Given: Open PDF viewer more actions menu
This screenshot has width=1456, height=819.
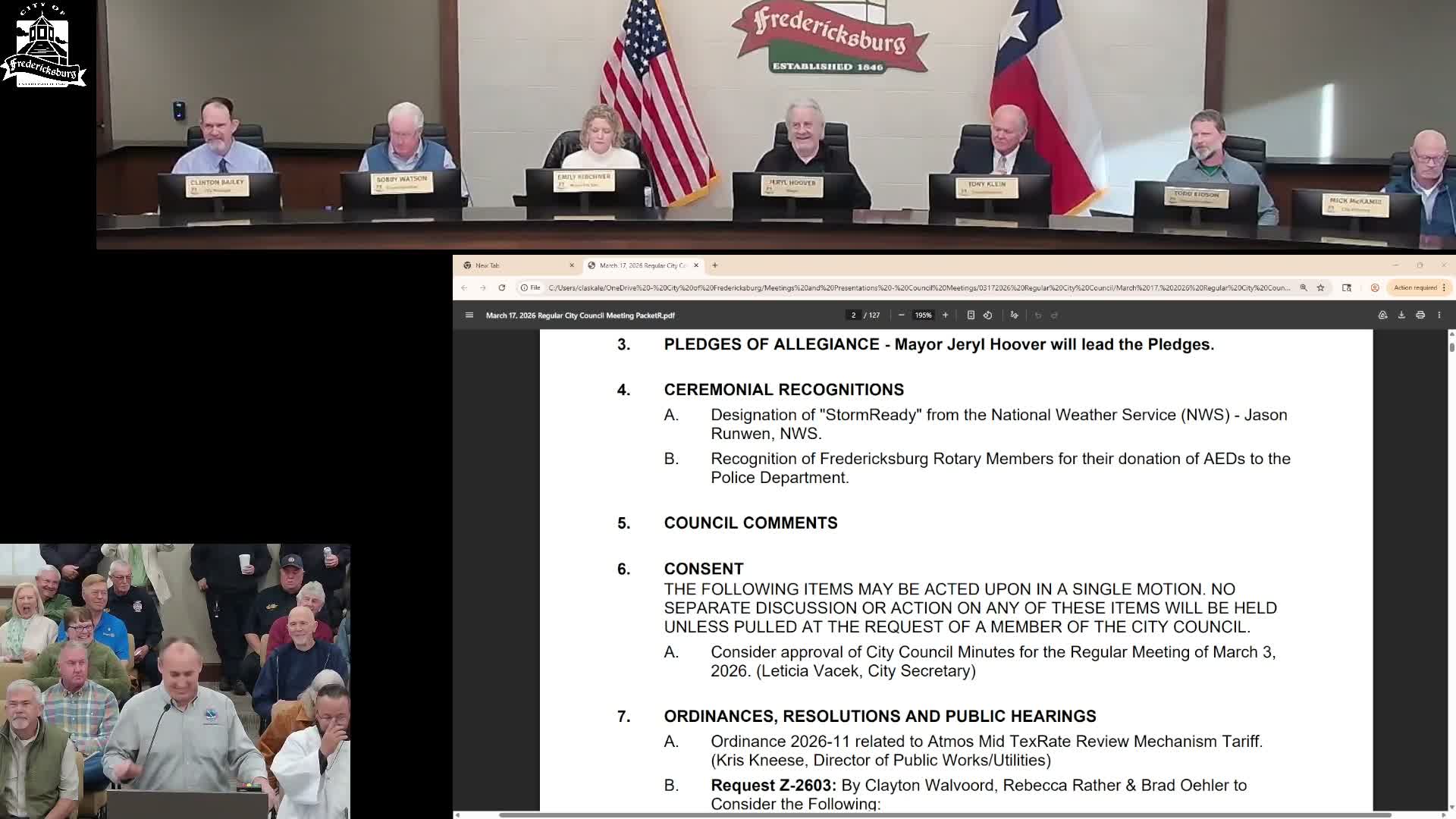Looking at the screenshot, I should tap(1439, 315).
